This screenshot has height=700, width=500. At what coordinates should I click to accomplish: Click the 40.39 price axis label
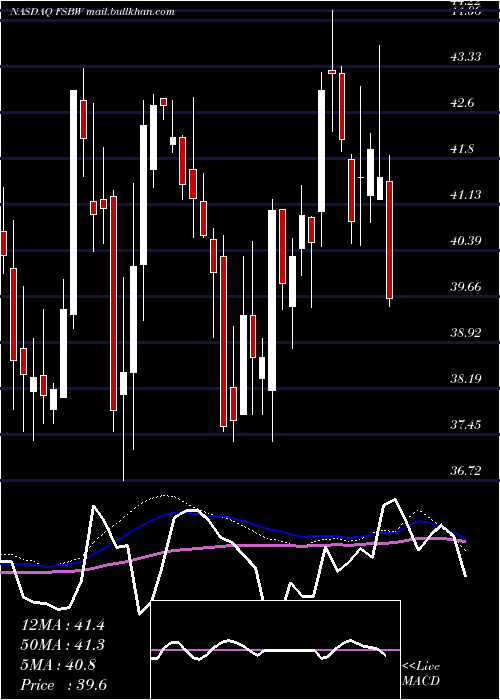pos(465,241)
